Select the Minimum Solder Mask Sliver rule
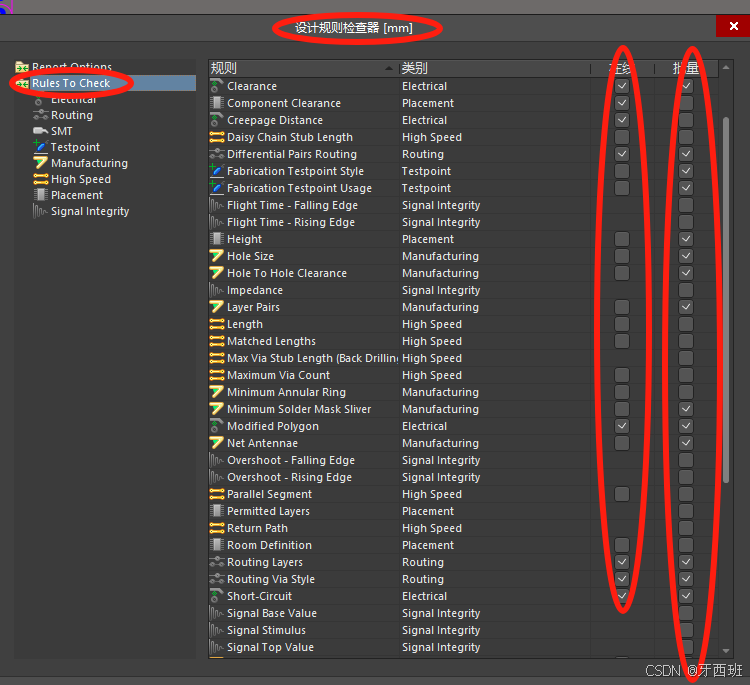Screen dimensions: 750x685 [463, 409]
